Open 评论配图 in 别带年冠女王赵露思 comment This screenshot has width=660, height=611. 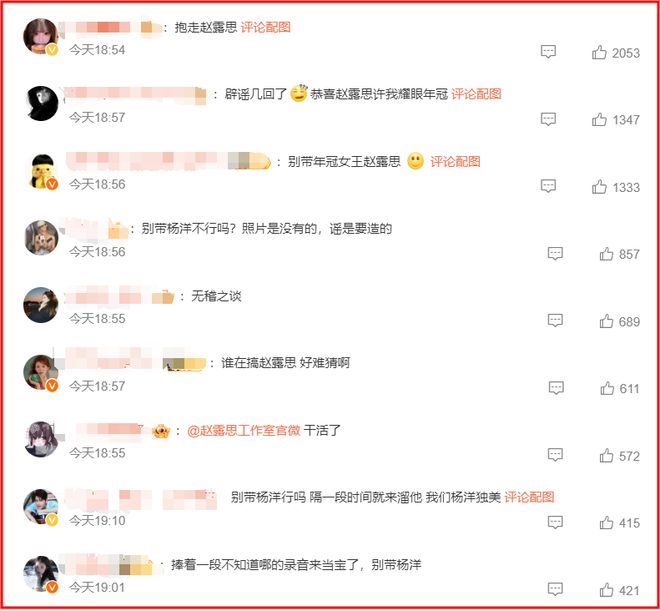pyautogui.click(x=455, y=162)
